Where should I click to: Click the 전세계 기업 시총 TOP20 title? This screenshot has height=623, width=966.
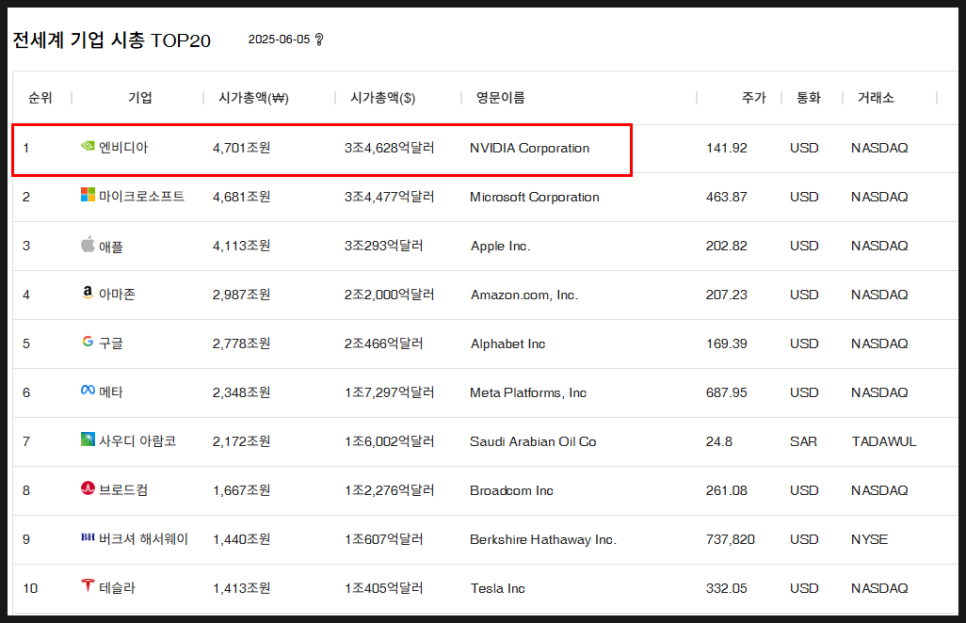[112, 40]
